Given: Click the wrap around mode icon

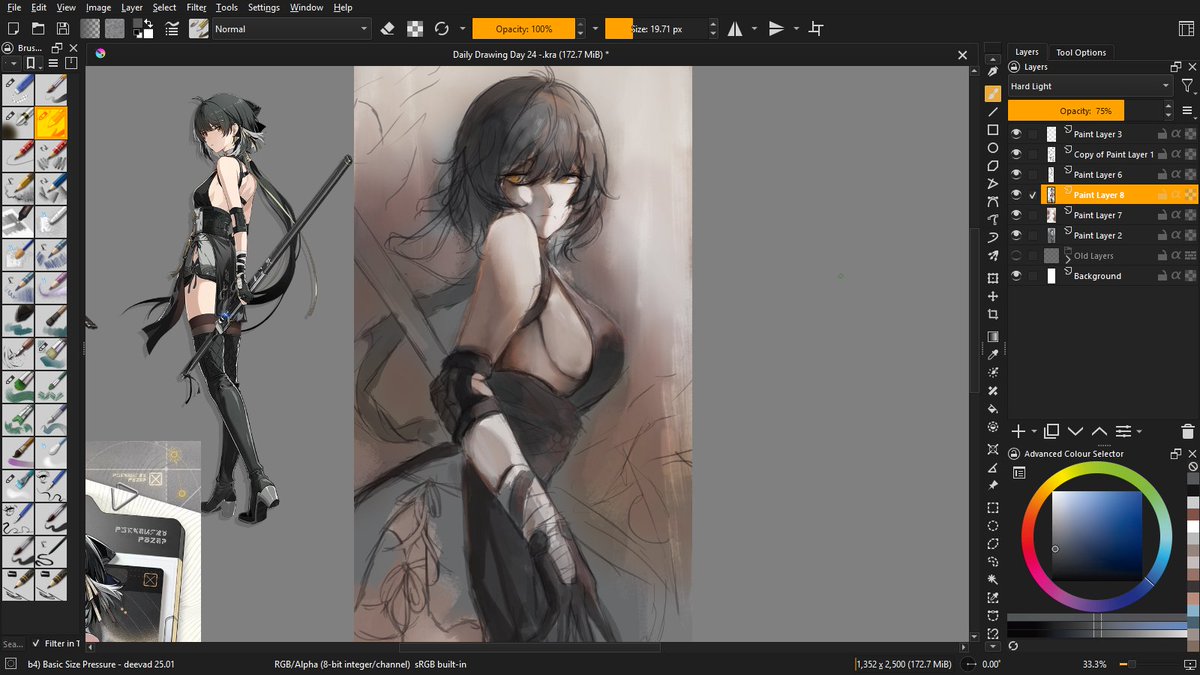Looking at the screenshot, I should (816, 29).
